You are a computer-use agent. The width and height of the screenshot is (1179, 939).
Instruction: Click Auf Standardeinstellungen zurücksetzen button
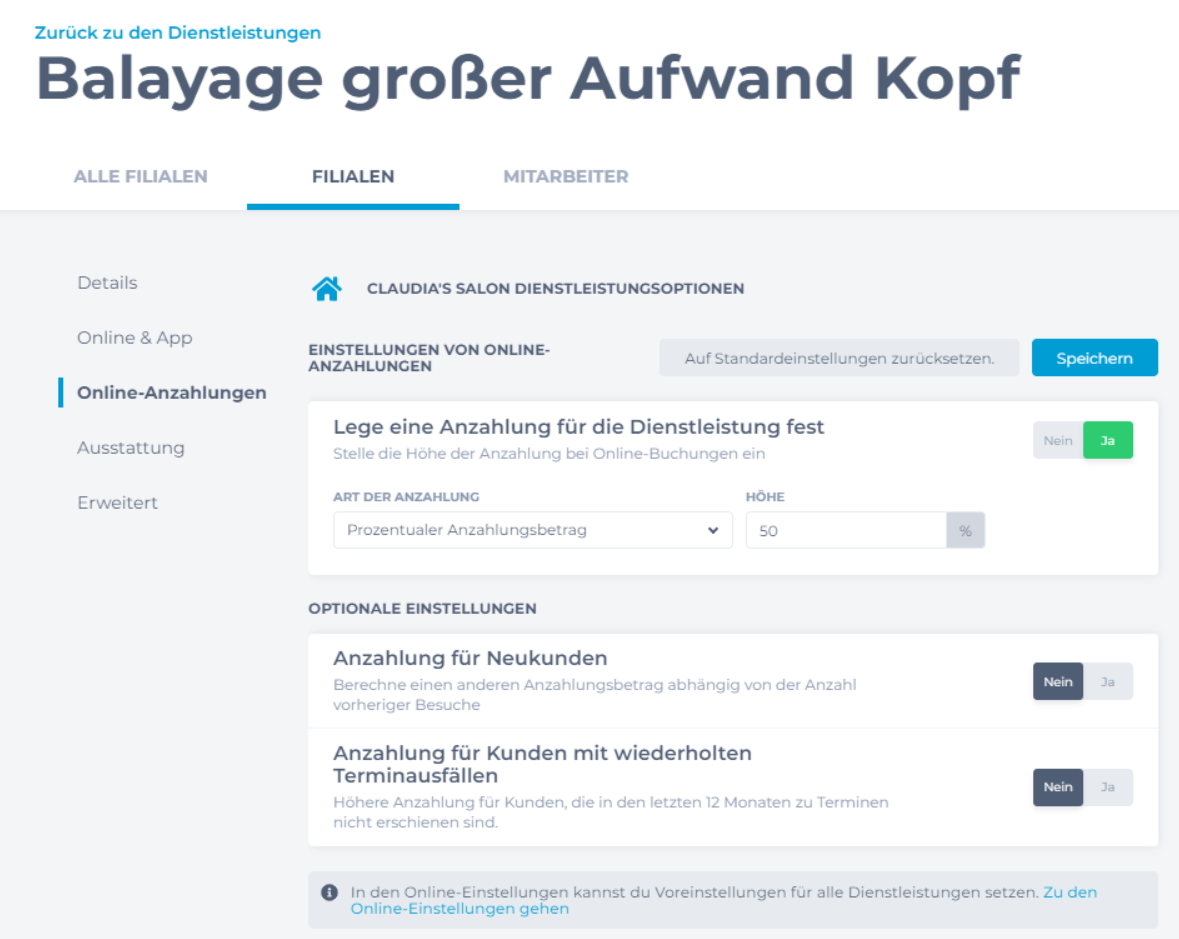click(839, 358)
